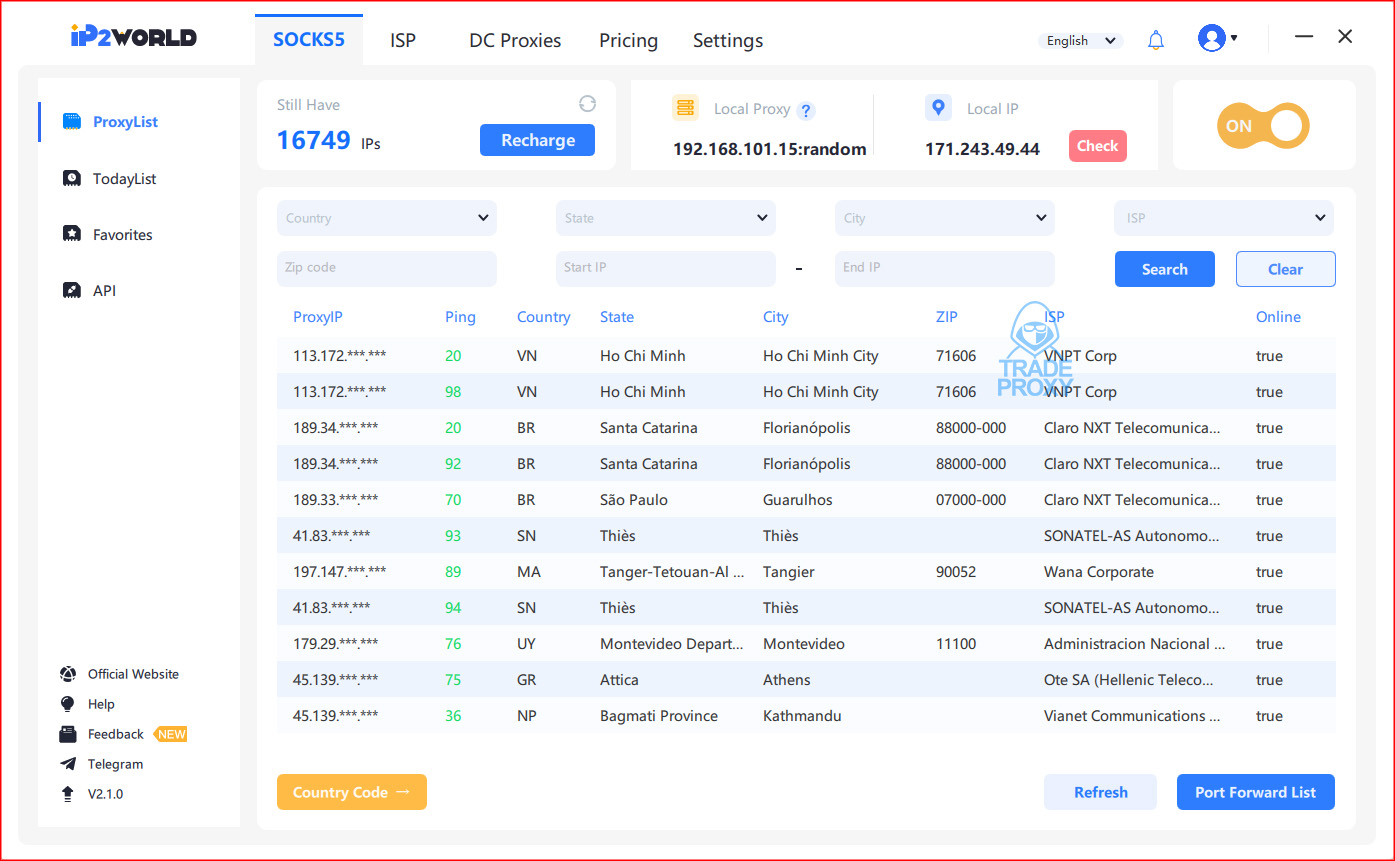The width and height of the screenshot is (1395, 861).
Task: Switch to the SOCKS5 tab
Action: click(309, 40)
